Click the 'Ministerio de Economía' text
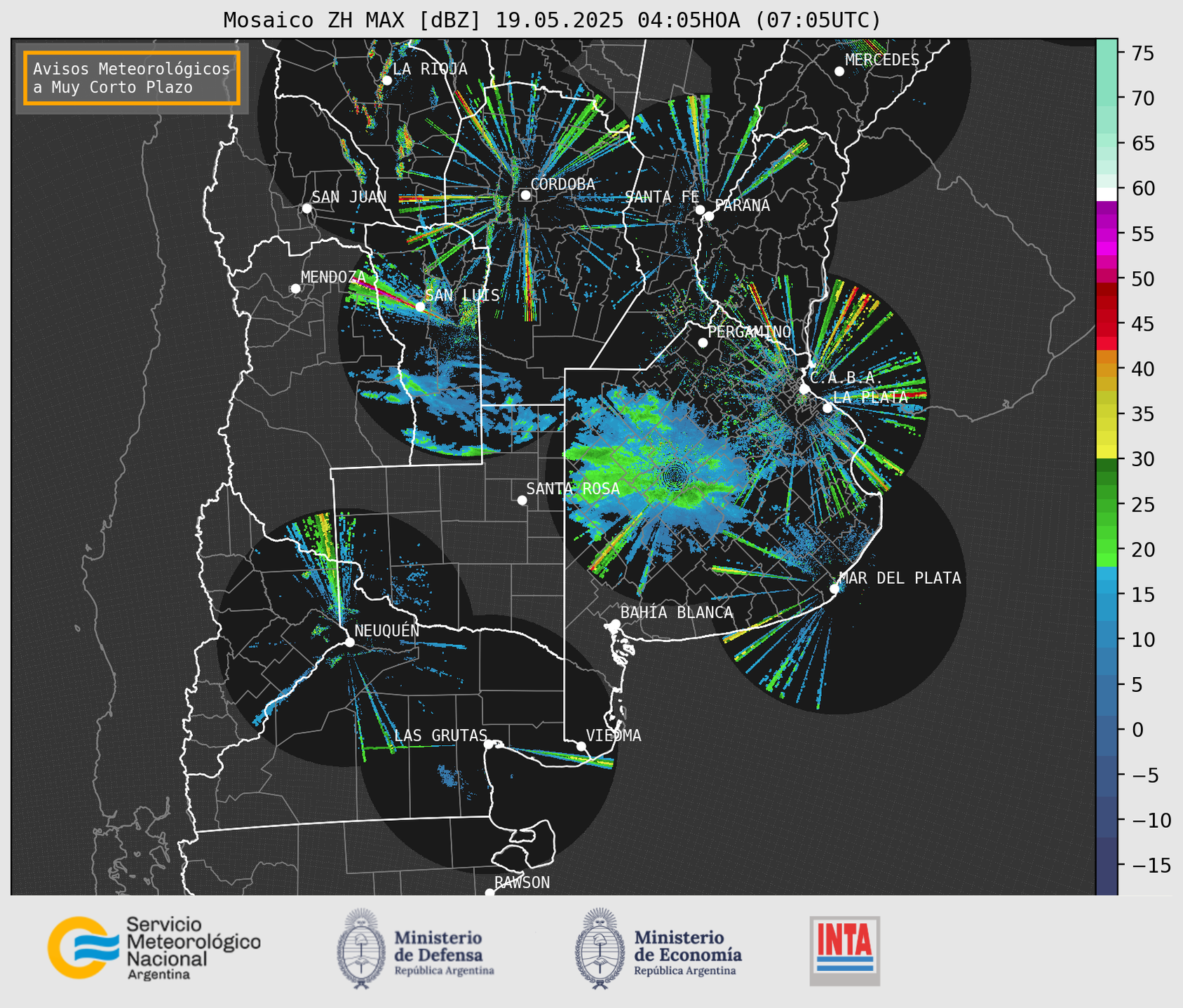This screenshot has width=1183, height=1008. [x=688, y=946]
